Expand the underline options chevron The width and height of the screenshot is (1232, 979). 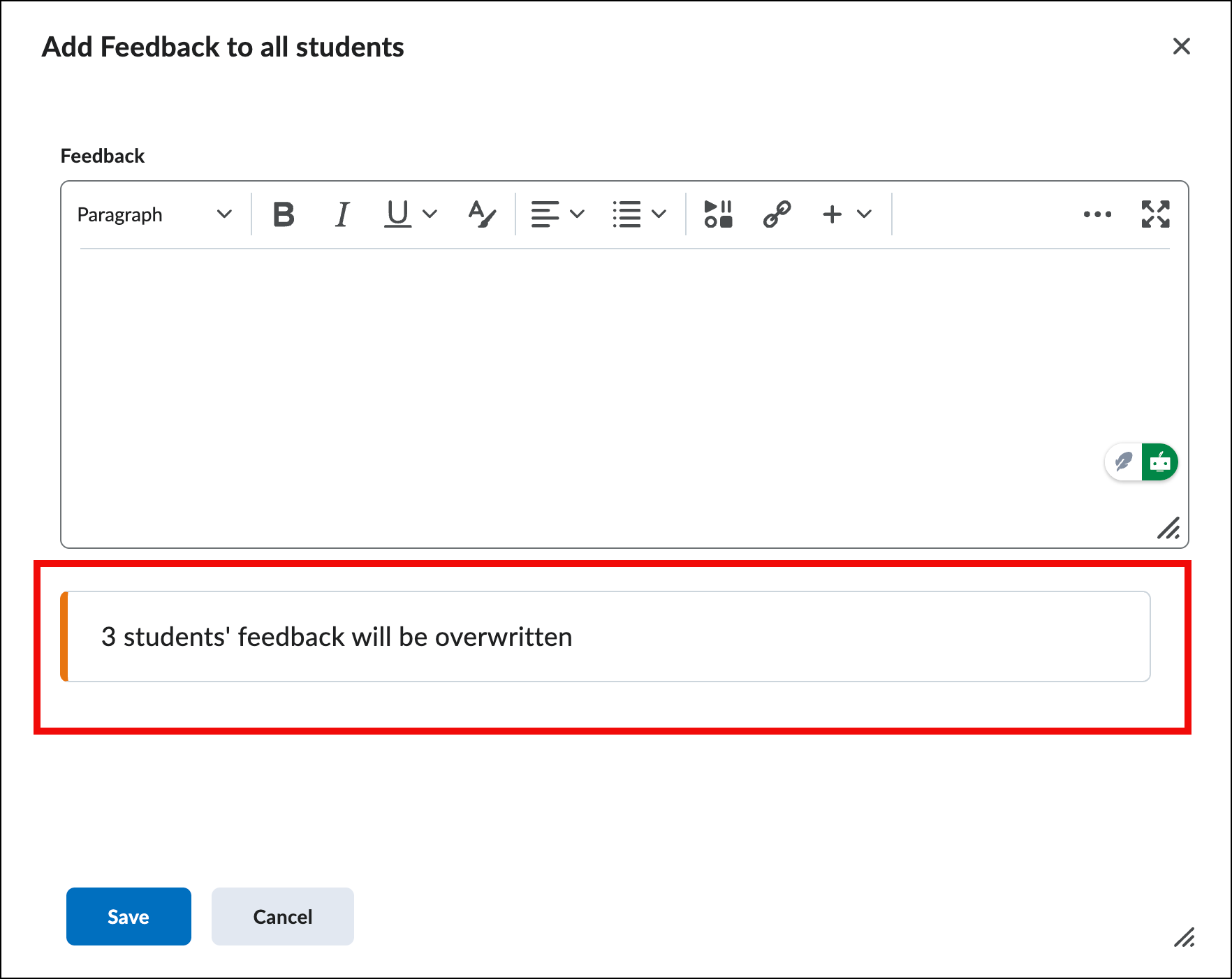pyautogui.click(x=430, y=214)
